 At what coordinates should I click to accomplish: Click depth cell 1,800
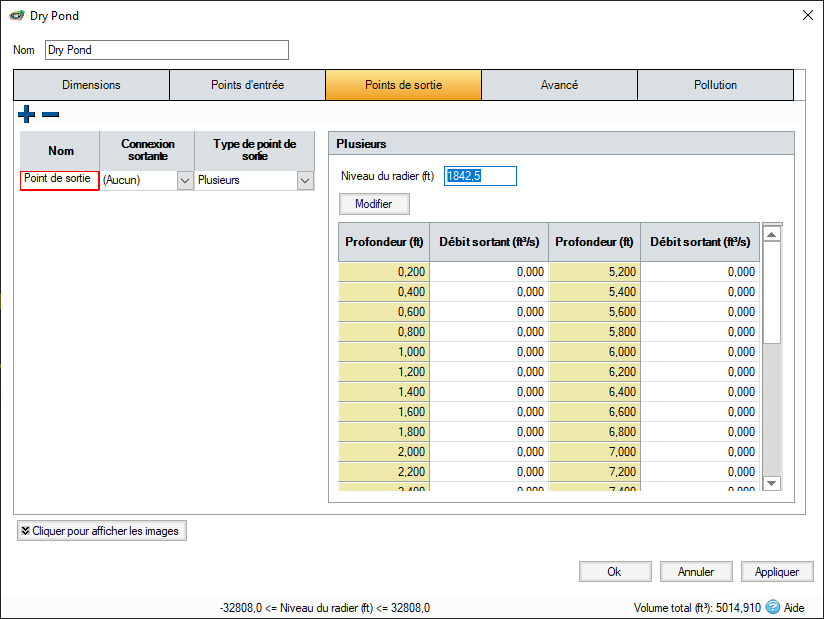click(x=384, y=431)
